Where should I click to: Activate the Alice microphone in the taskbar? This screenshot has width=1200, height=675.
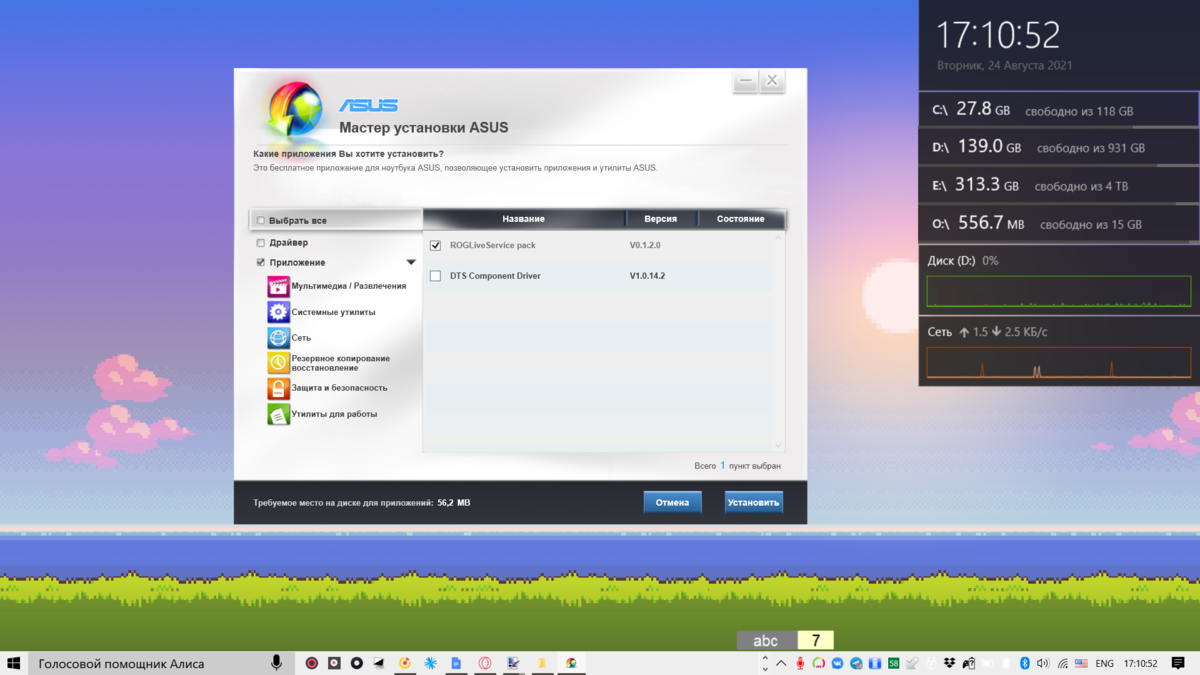coord(276,663)
